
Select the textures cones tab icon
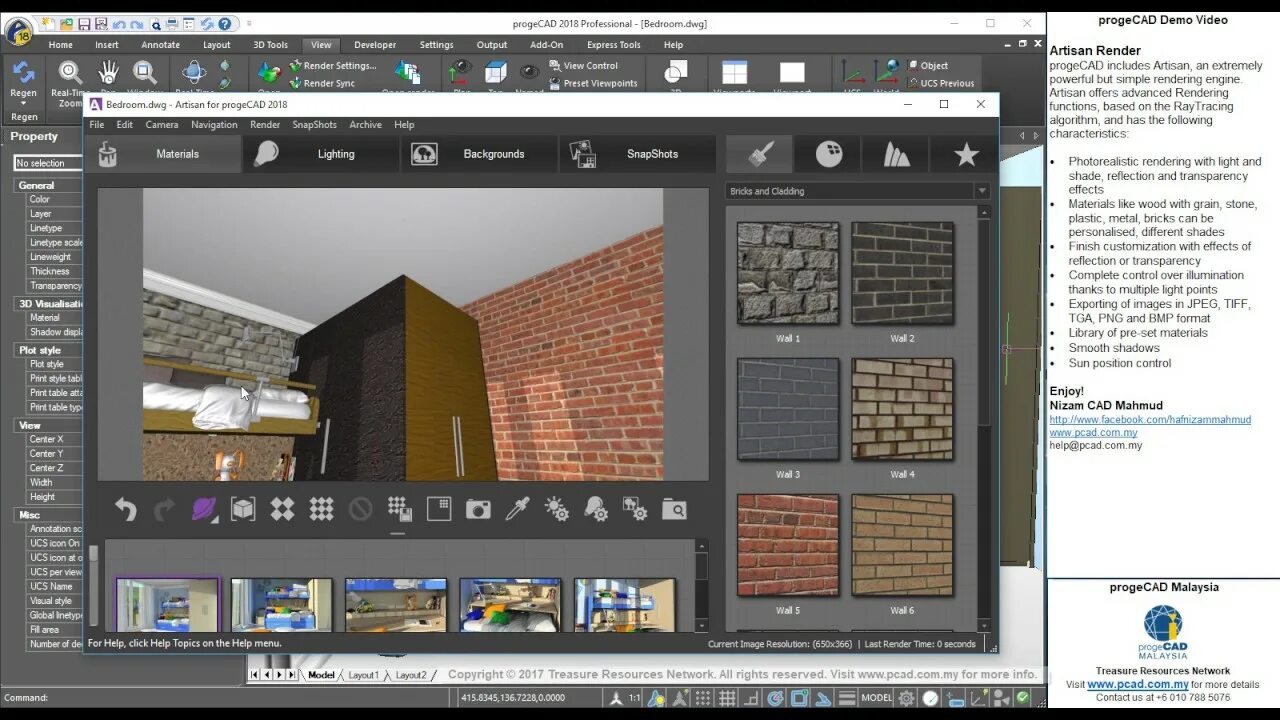coord(897,154)
